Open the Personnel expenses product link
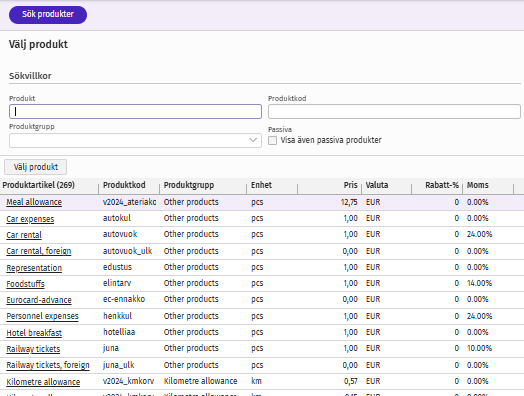 [42, 316]
